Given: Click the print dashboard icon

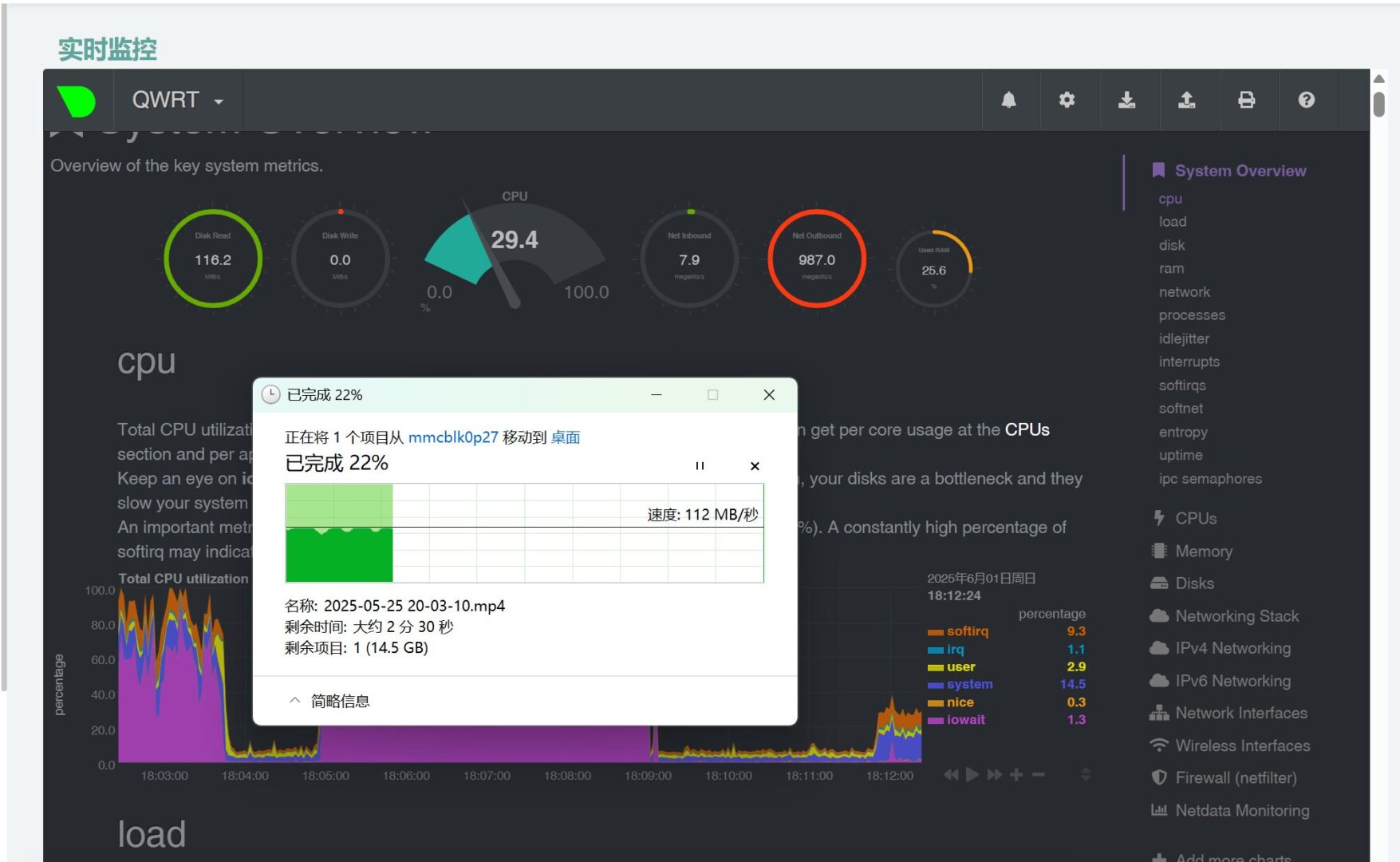Looking at the screenshot, I should pos(1246,100).
